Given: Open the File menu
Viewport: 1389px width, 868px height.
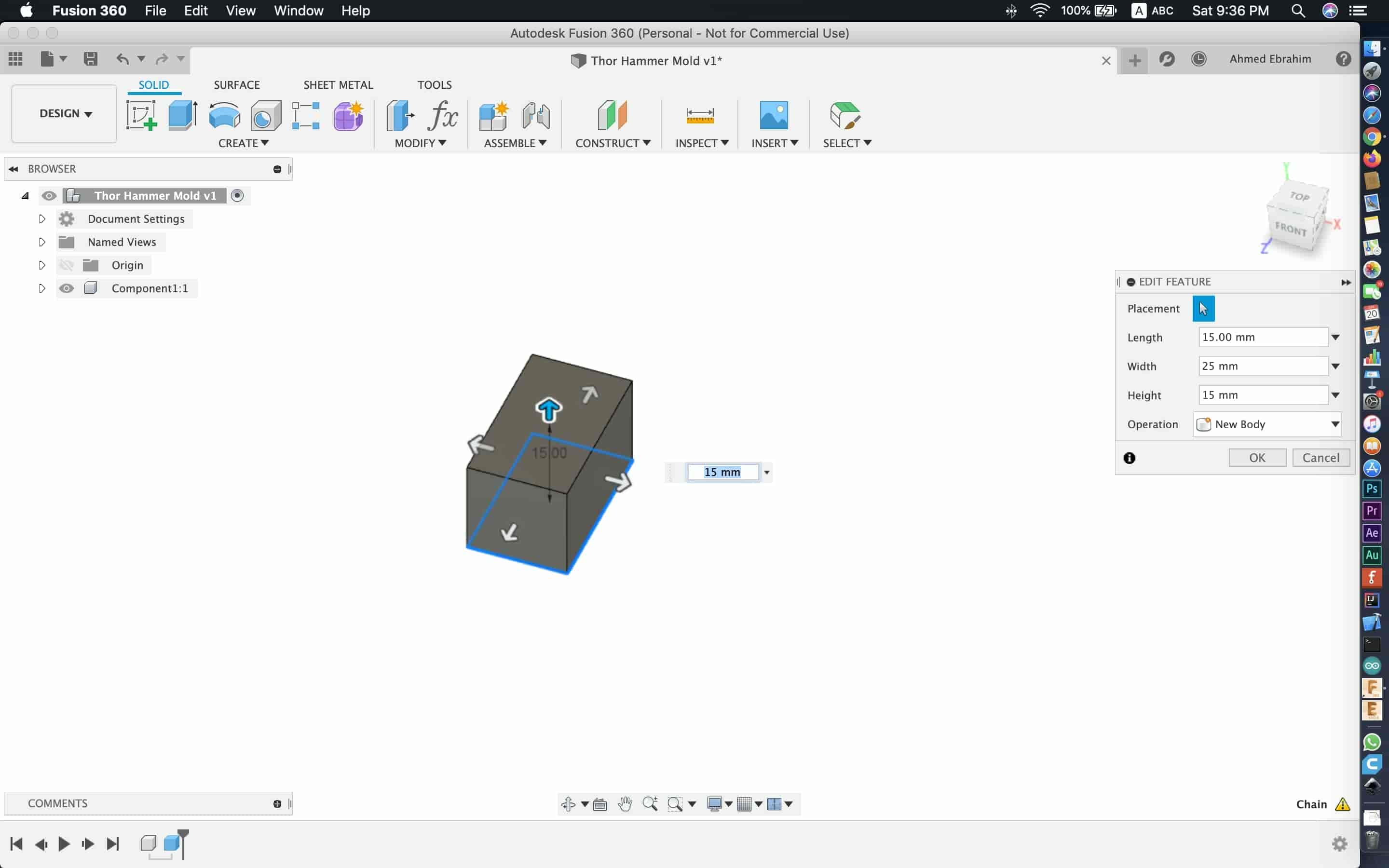Looking at the screenshot, I should (155, 11).
